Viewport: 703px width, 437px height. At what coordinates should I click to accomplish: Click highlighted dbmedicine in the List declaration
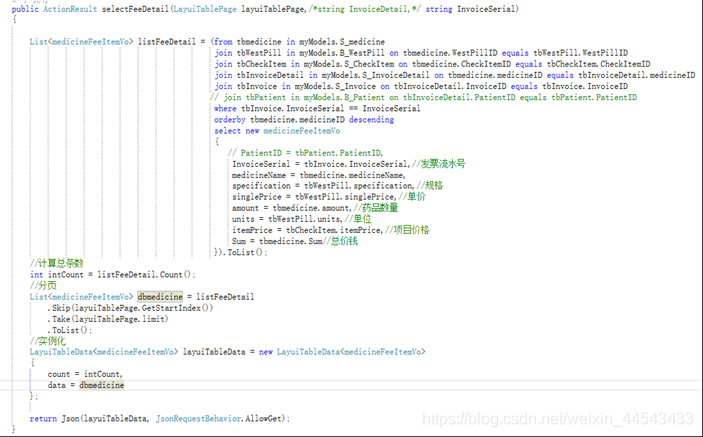pyautogui.click(x=160, y=297)
